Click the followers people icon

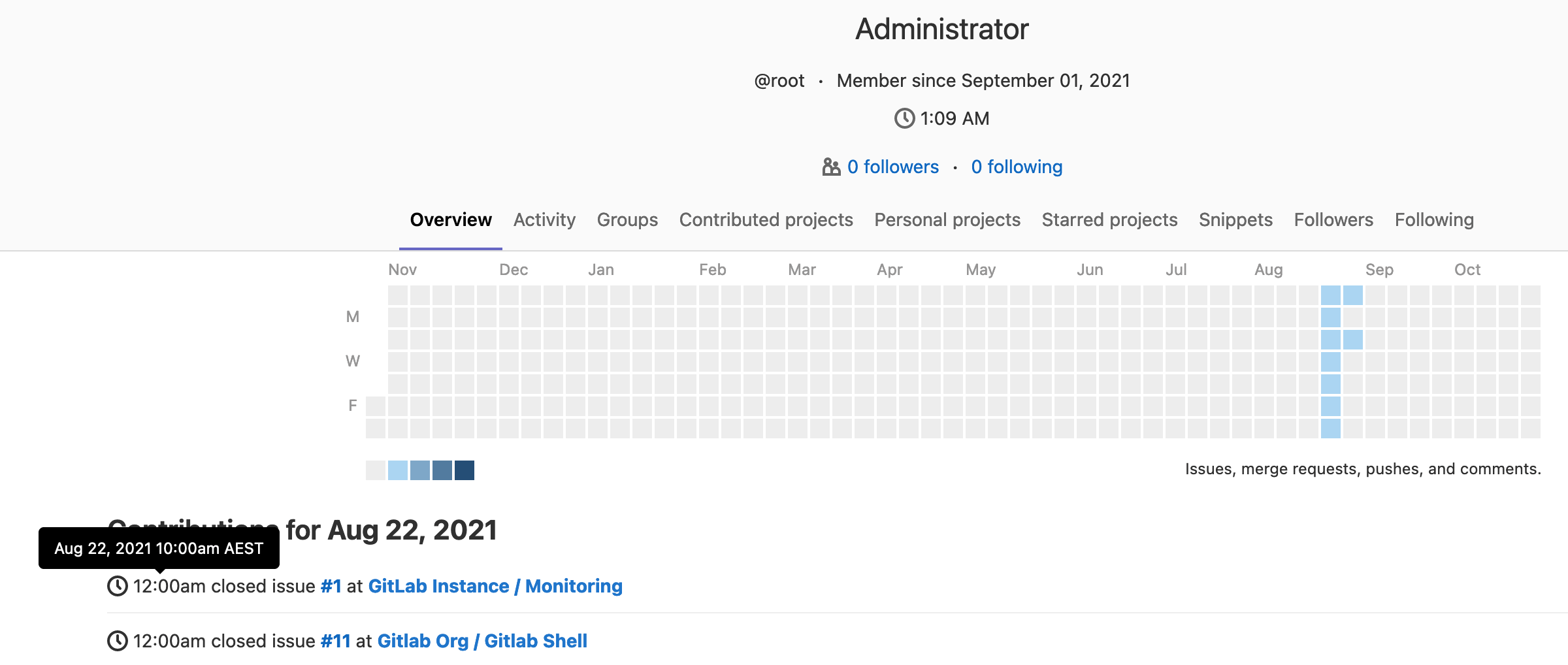point(830,167)
